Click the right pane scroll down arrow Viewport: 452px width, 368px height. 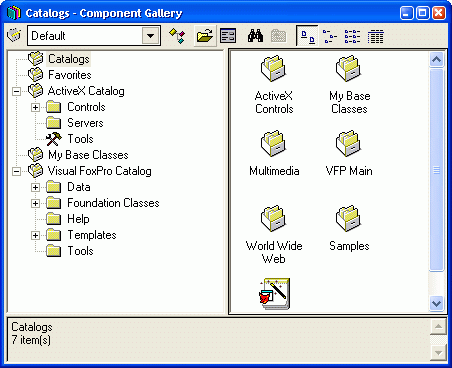click(436, 303)
